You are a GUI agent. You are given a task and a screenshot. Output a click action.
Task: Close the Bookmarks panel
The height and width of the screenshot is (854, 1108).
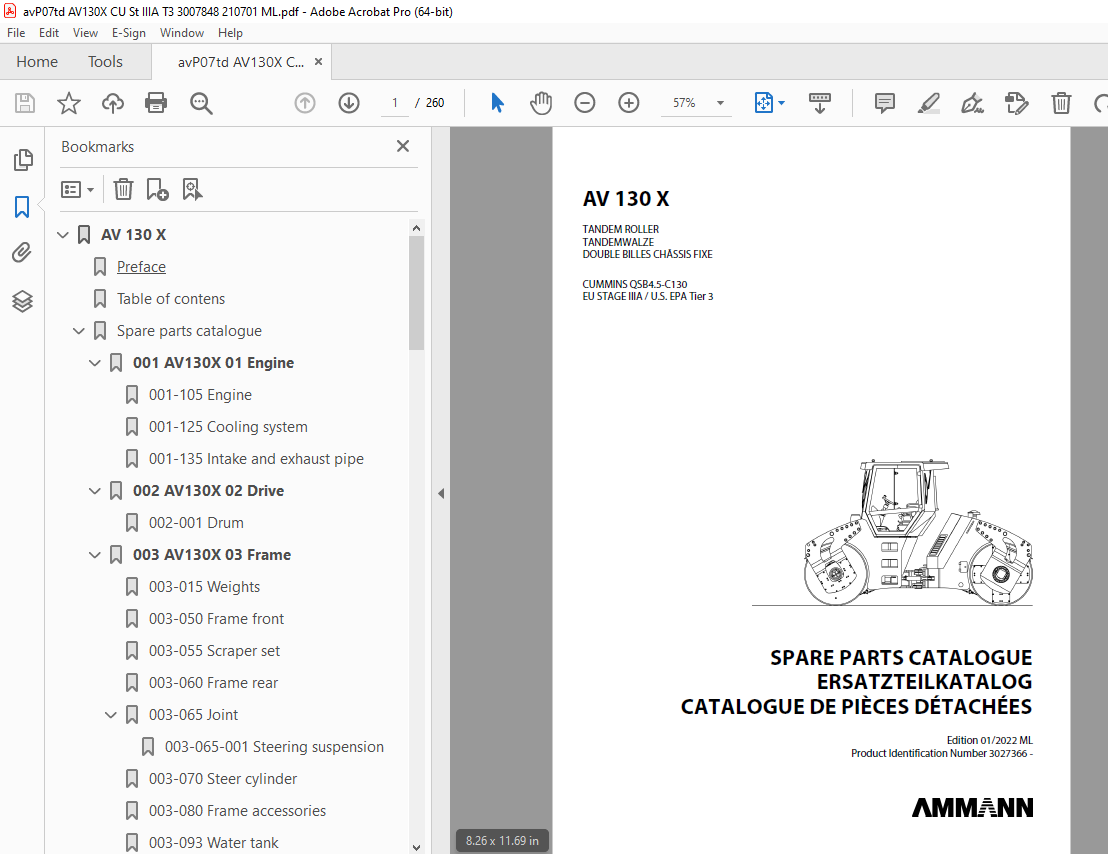403,146
